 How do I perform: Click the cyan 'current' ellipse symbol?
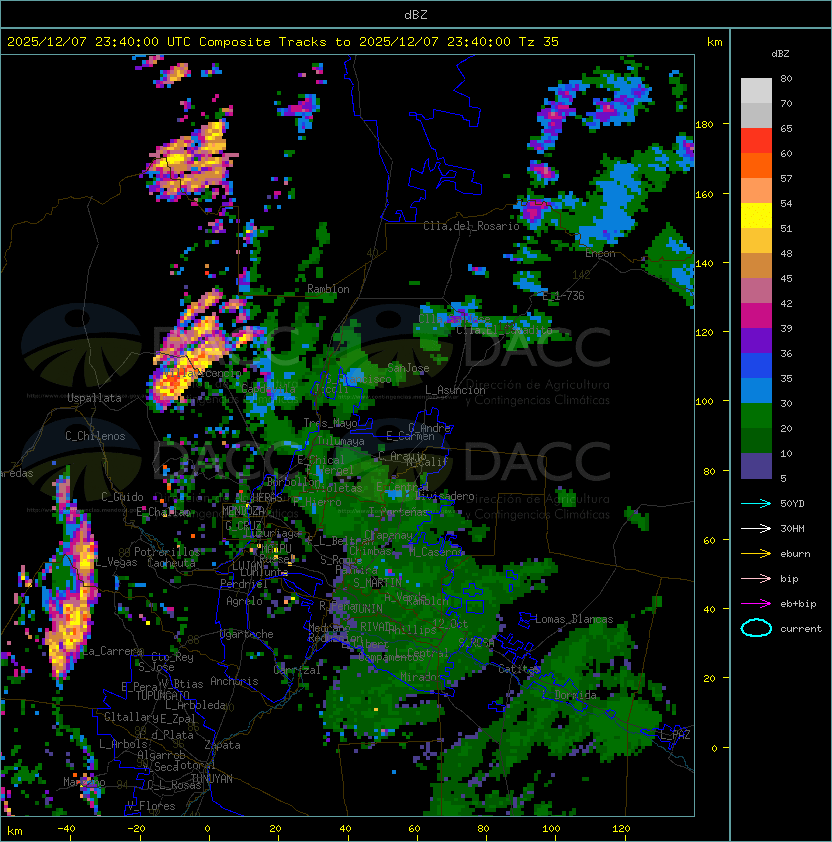(x=756, y=628)
